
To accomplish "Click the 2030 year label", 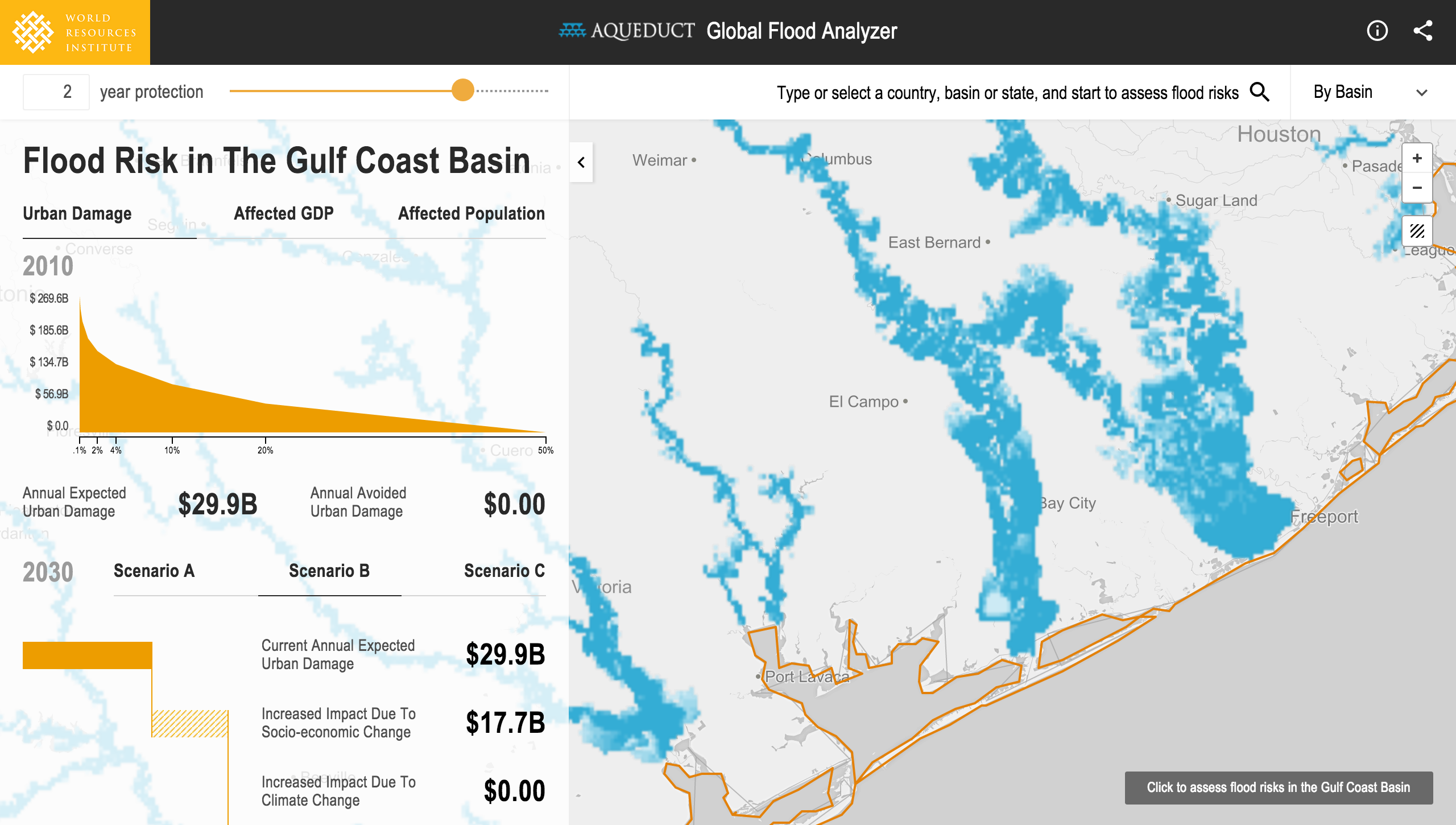I will pos(48,572).
